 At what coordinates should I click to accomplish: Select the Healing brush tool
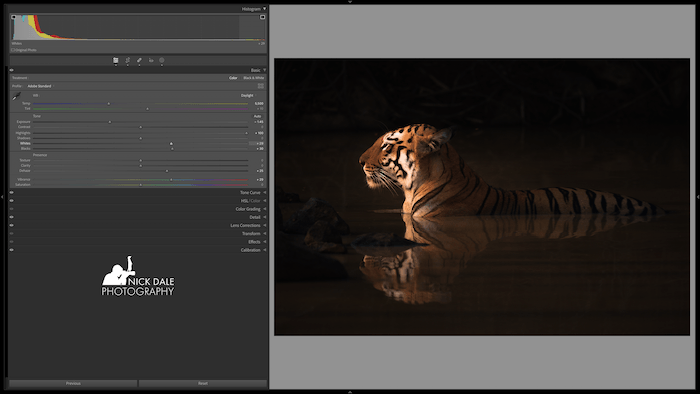click(139, 60)
